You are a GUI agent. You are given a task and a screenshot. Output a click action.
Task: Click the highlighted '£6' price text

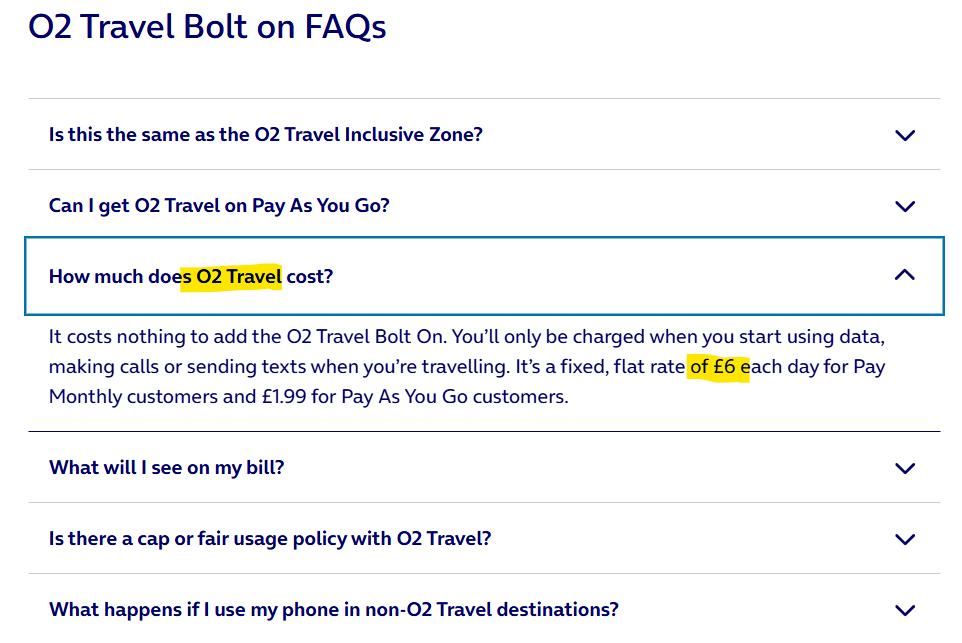coord(722,367)
